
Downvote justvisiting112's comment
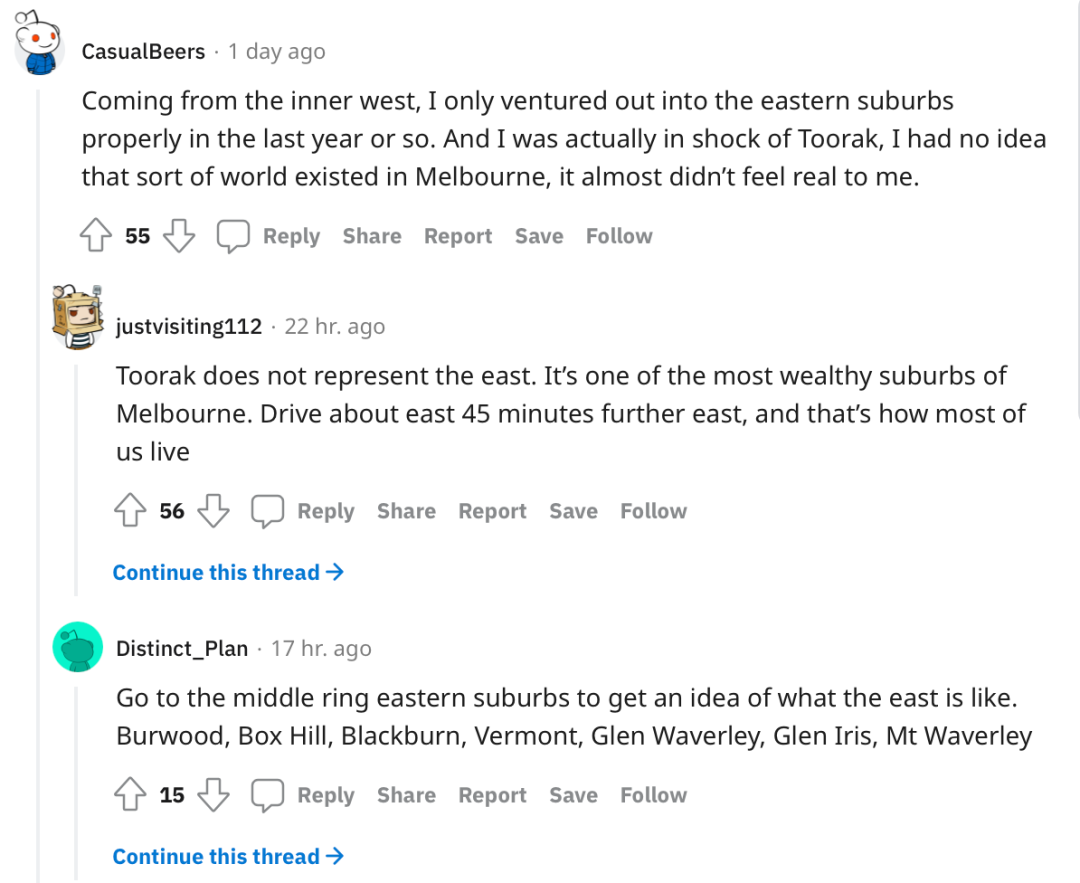coord(214,511)
